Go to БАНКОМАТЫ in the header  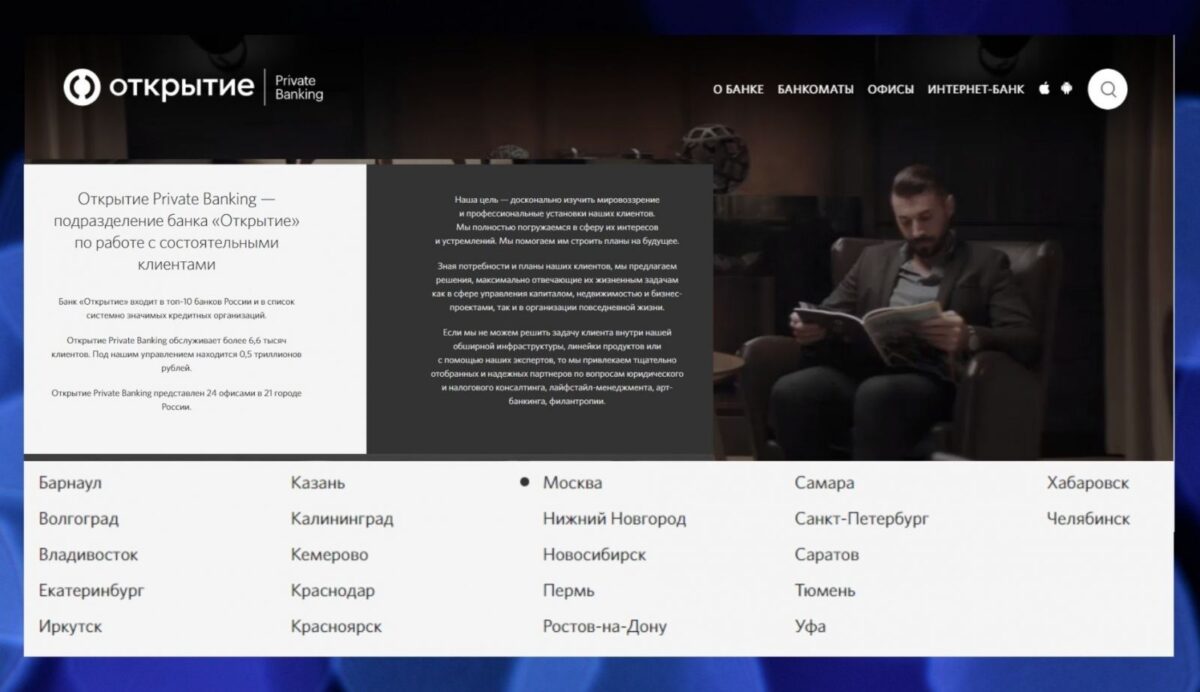pyautogui.click(x=815, y=89)
